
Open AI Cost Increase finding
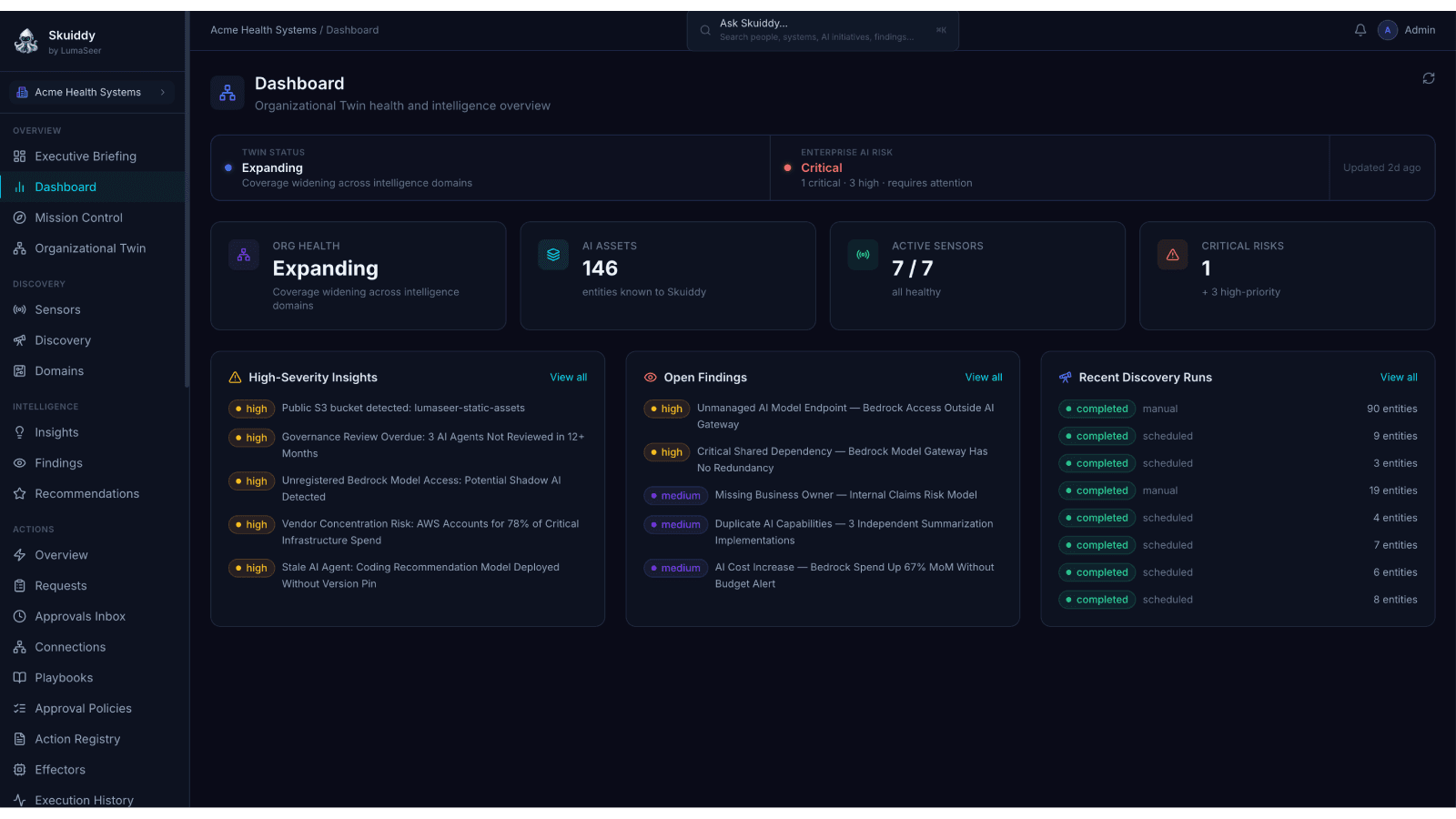(x=823, y=575)
